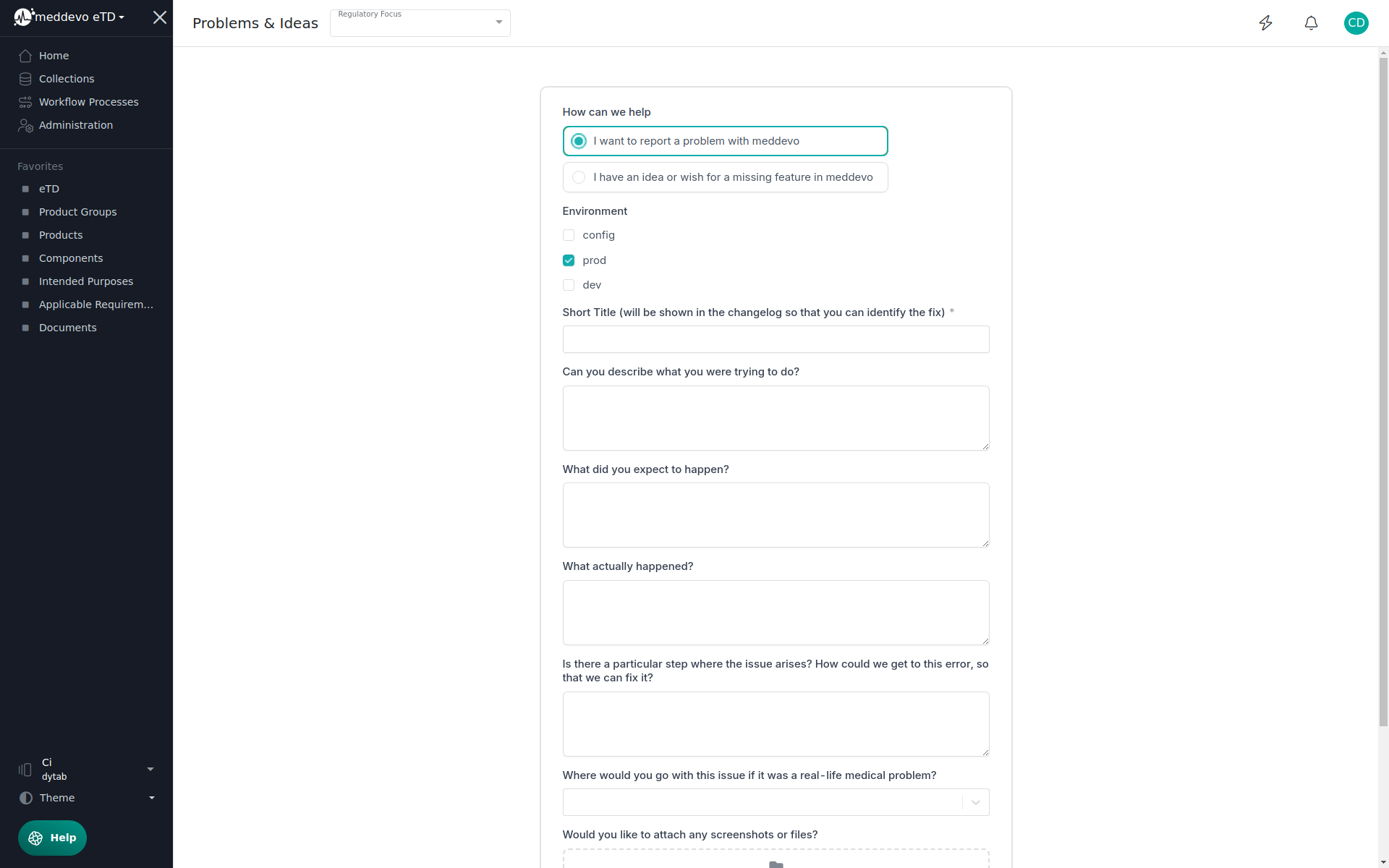
Task: Open Intended Purposes in Favorites
Action: 85,281
